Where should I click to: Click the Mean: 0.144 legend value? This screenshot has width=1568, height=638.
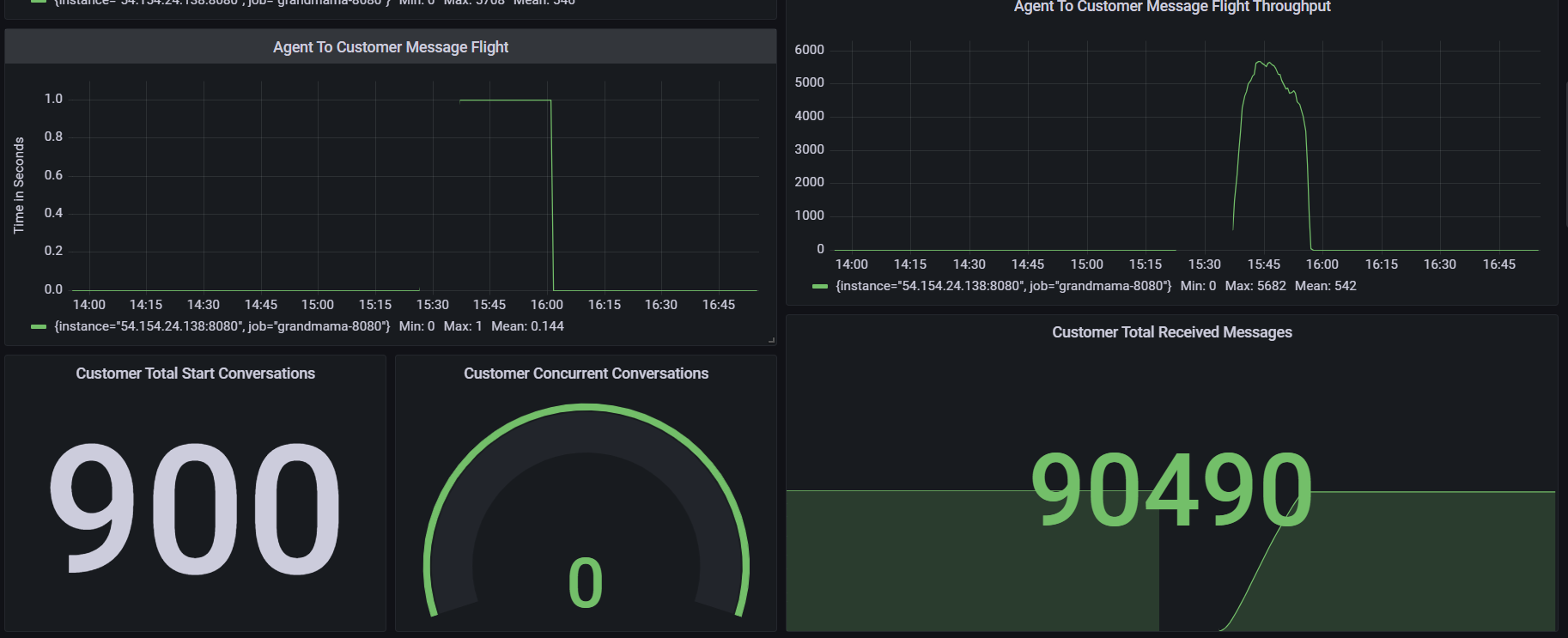click(x=527, y=326)
